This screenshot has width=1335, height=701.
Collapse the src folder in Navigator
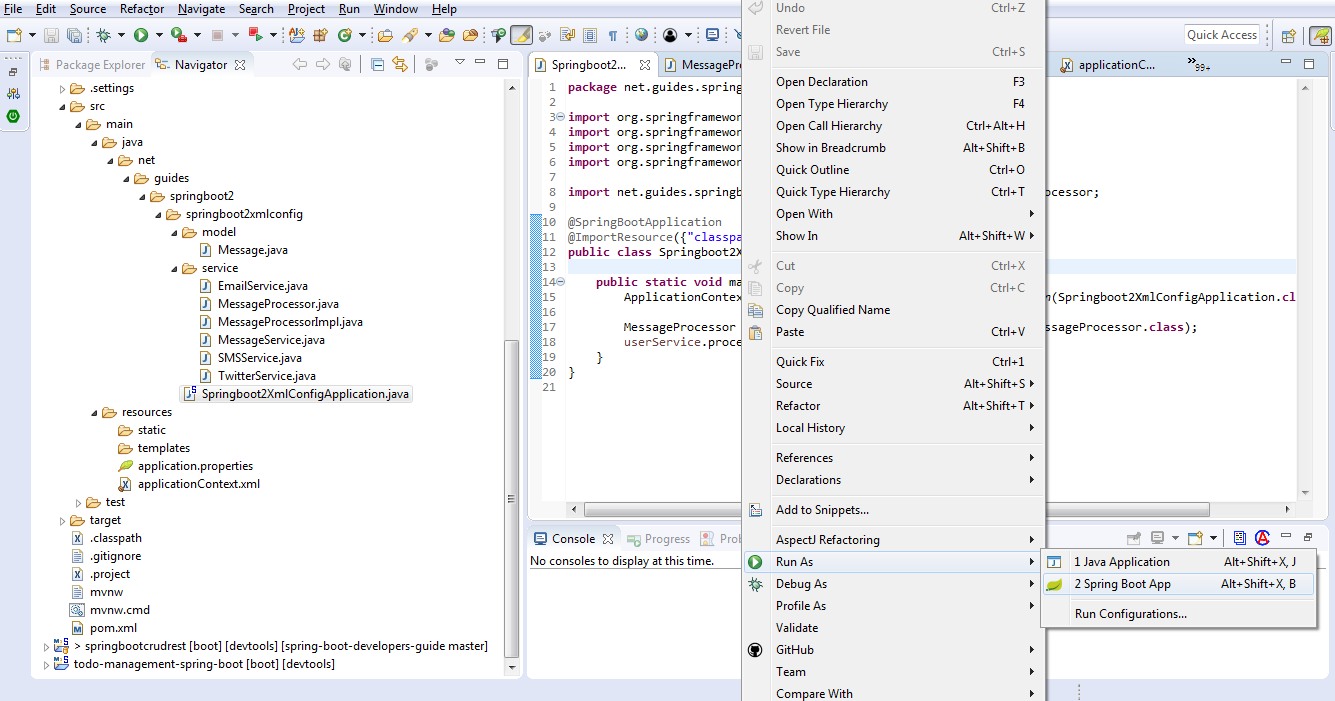[63, 106]
